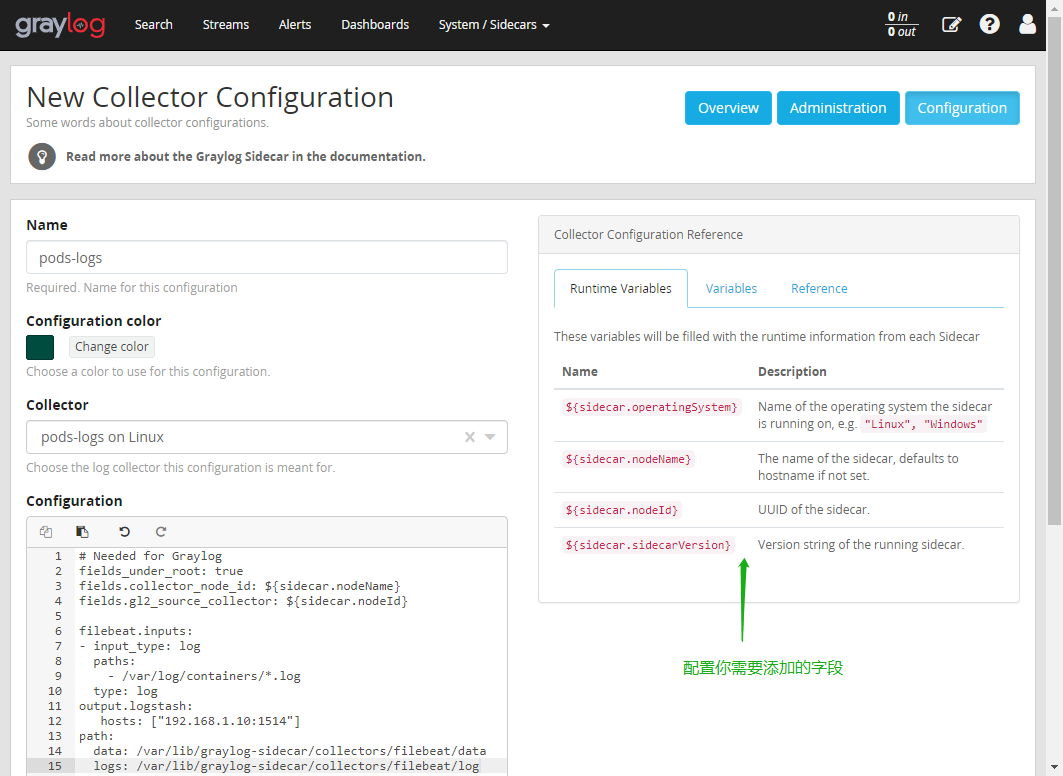The image size is (1063, 776).
Task: Select the dark green configuration color swatch
Action: (x=39, y=347)
